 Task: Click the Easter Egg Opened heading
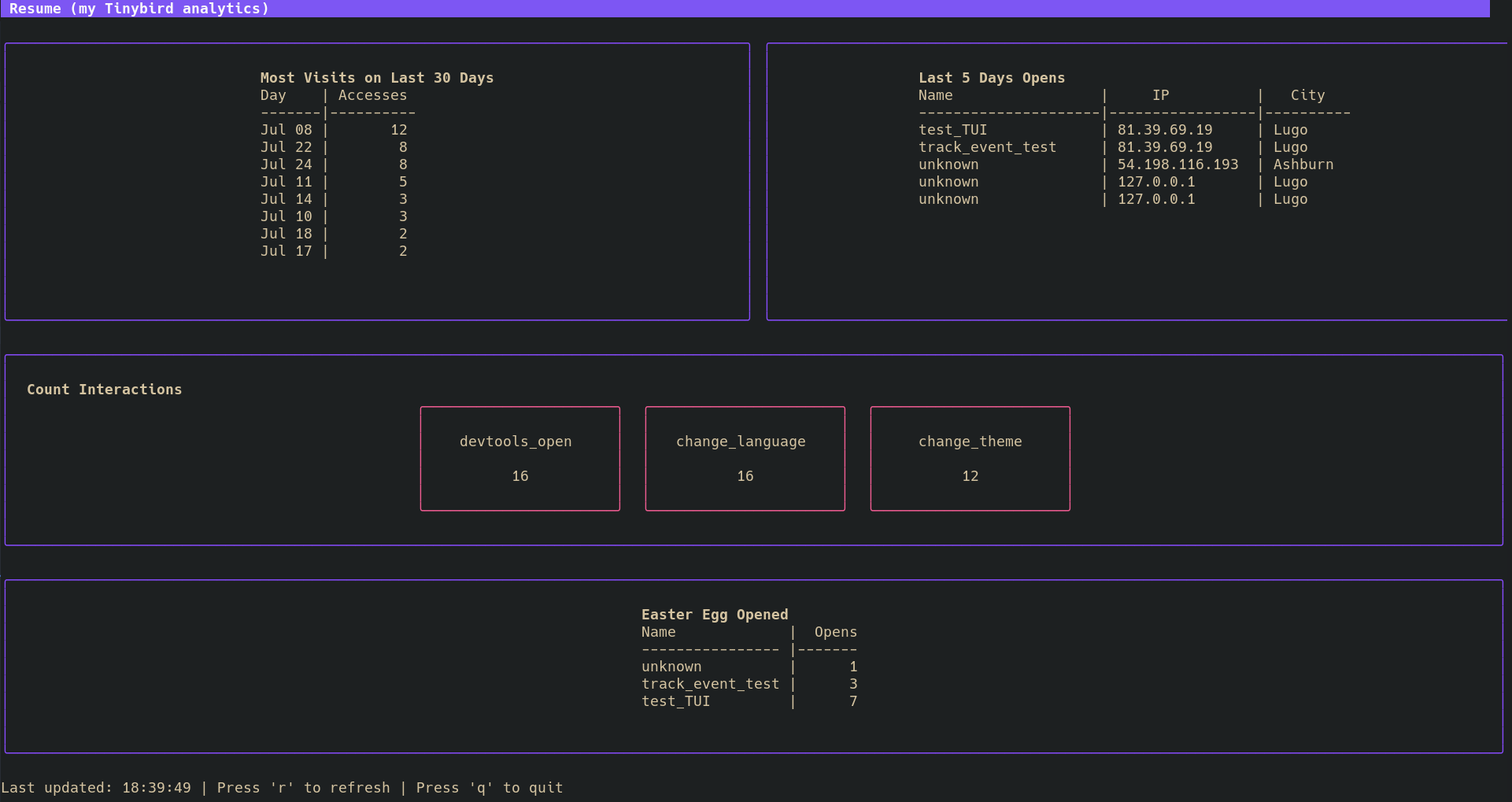714,615
